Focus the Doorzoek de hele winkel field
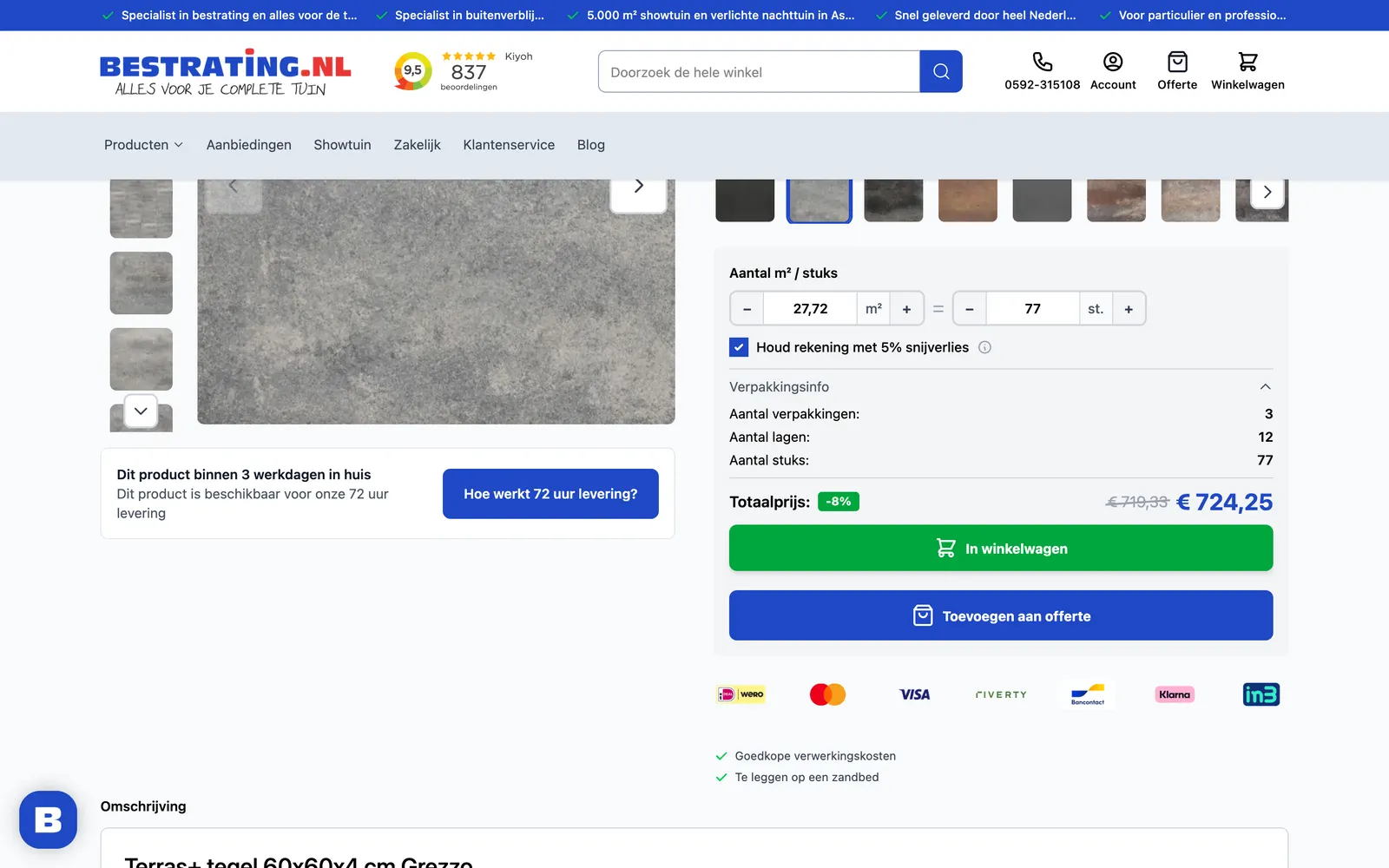Viewport: 1389px width, 868px height. (759, 72)
